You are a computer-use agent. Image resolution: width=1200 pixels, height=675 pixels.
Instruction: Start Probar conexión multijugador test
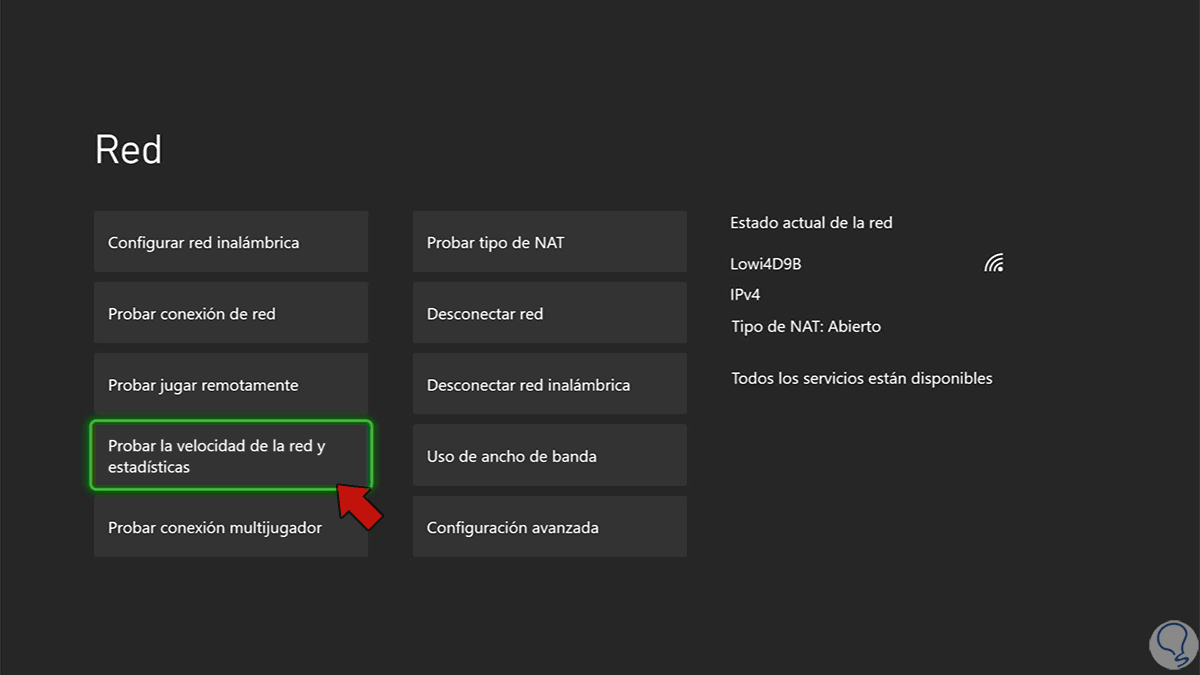tap(231, 527)
